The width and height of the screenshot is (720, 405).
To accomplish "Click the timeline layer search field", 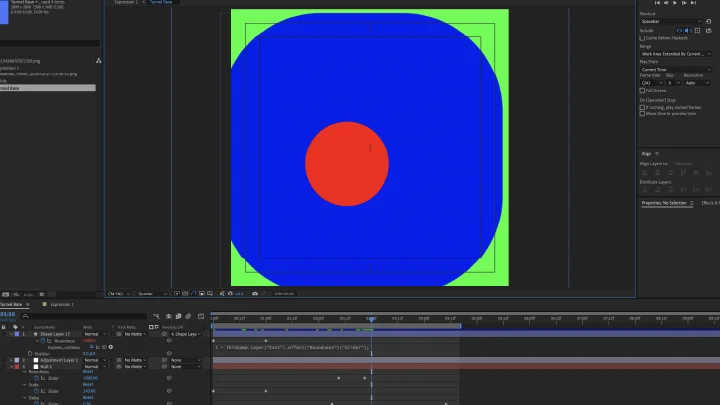I will 85,316.
